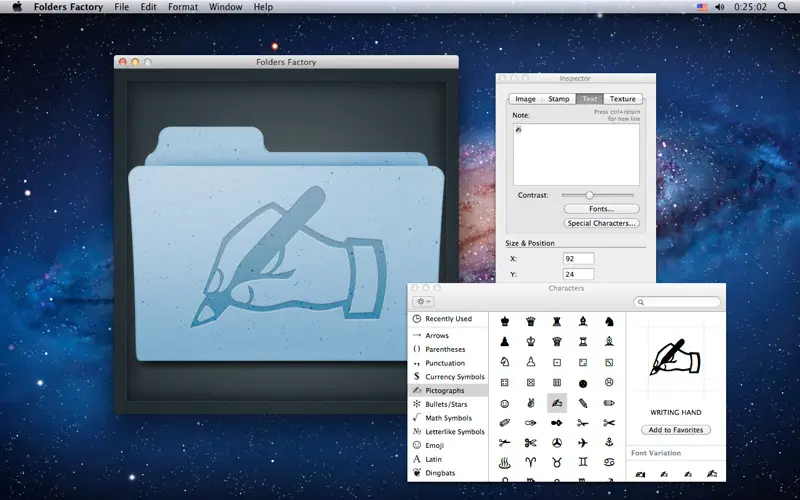Click the Characters search field
Viewport: 800px width, 500px height.
[677, 302]
